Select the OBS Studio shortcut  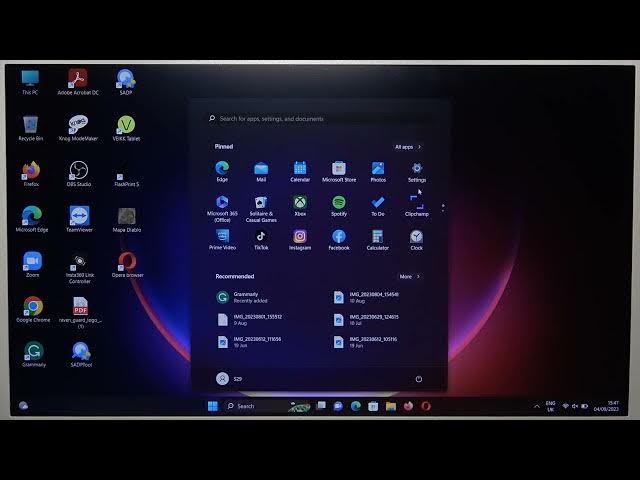pos(79,174)
